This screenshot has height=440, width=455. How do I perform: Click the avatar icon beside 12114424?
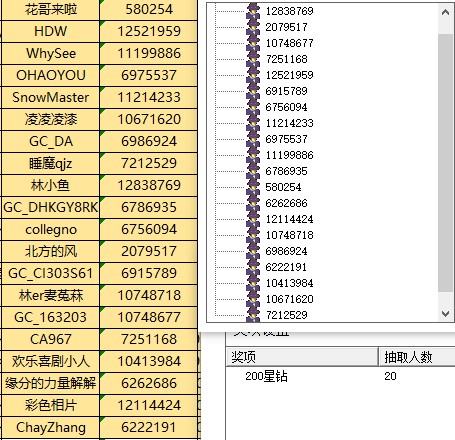click(253, 219)
